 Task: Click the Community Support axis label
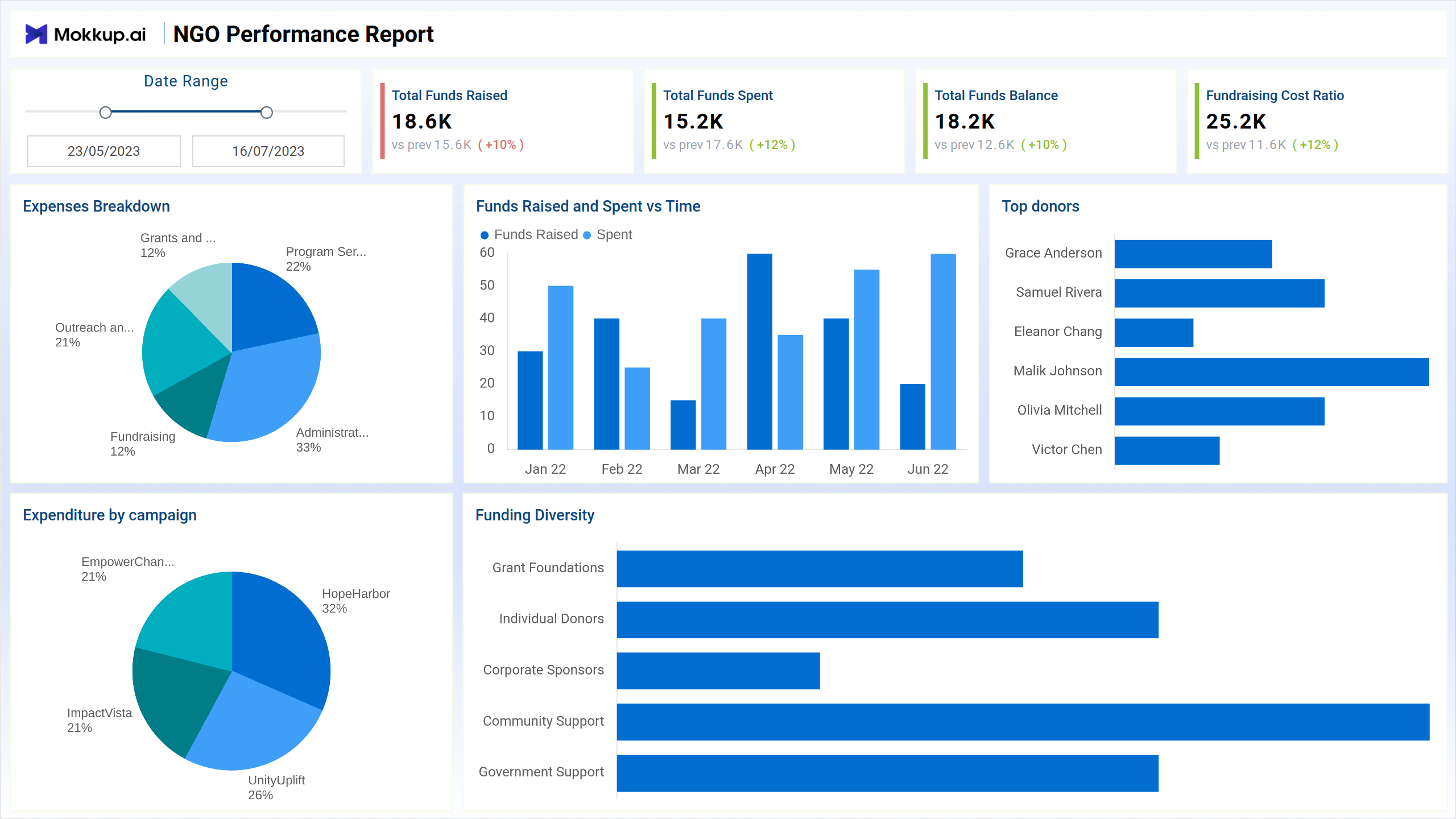543,721
